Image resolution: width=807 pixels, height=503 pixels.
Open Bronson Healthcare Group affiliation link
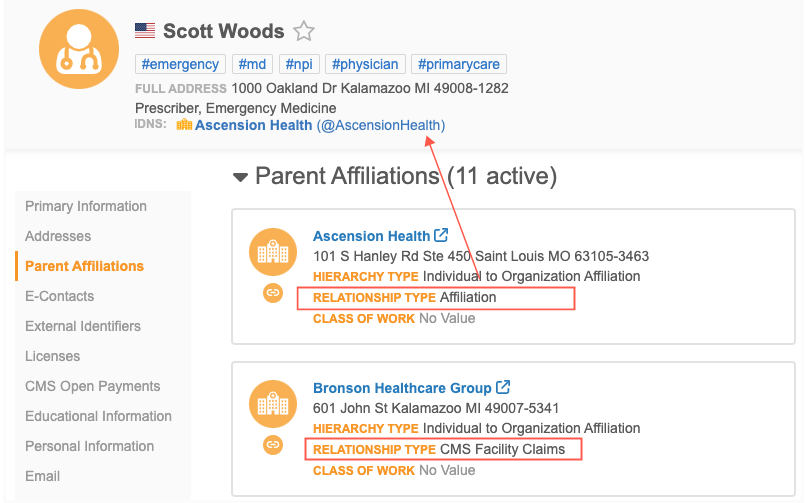(x=402, y=388)
